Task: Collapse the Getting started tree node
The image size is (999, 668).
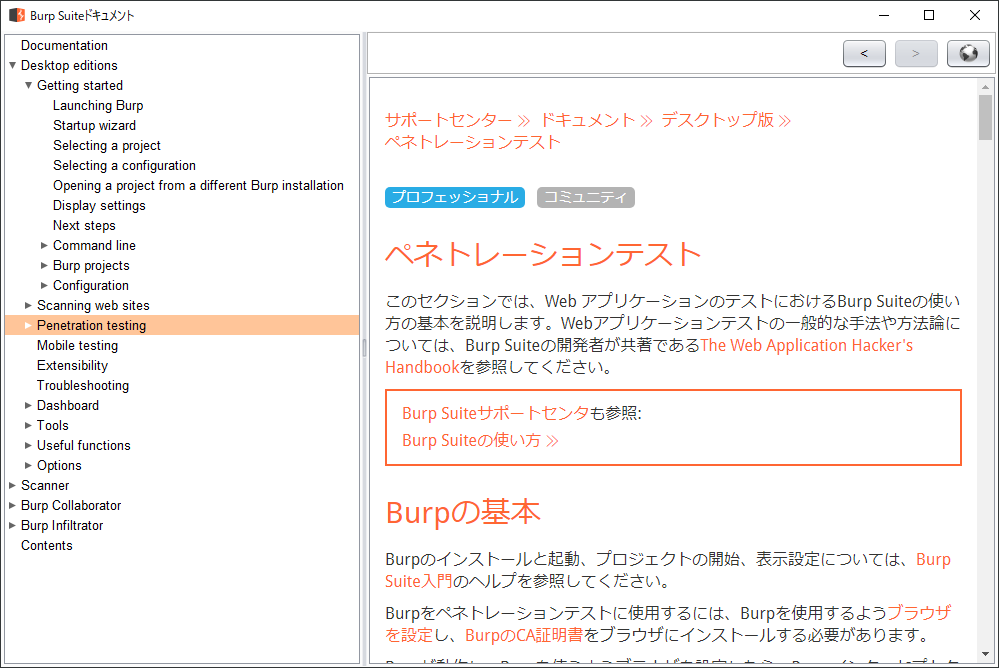Action: click(x=28, y=85)
